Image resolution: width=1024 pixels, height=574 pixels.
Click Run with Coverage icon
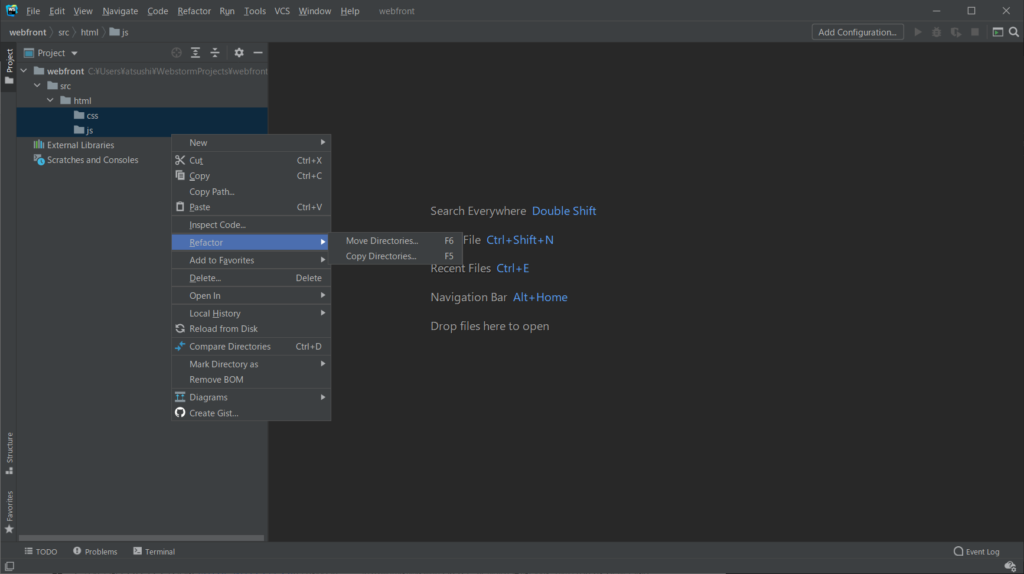coord(955,32)
